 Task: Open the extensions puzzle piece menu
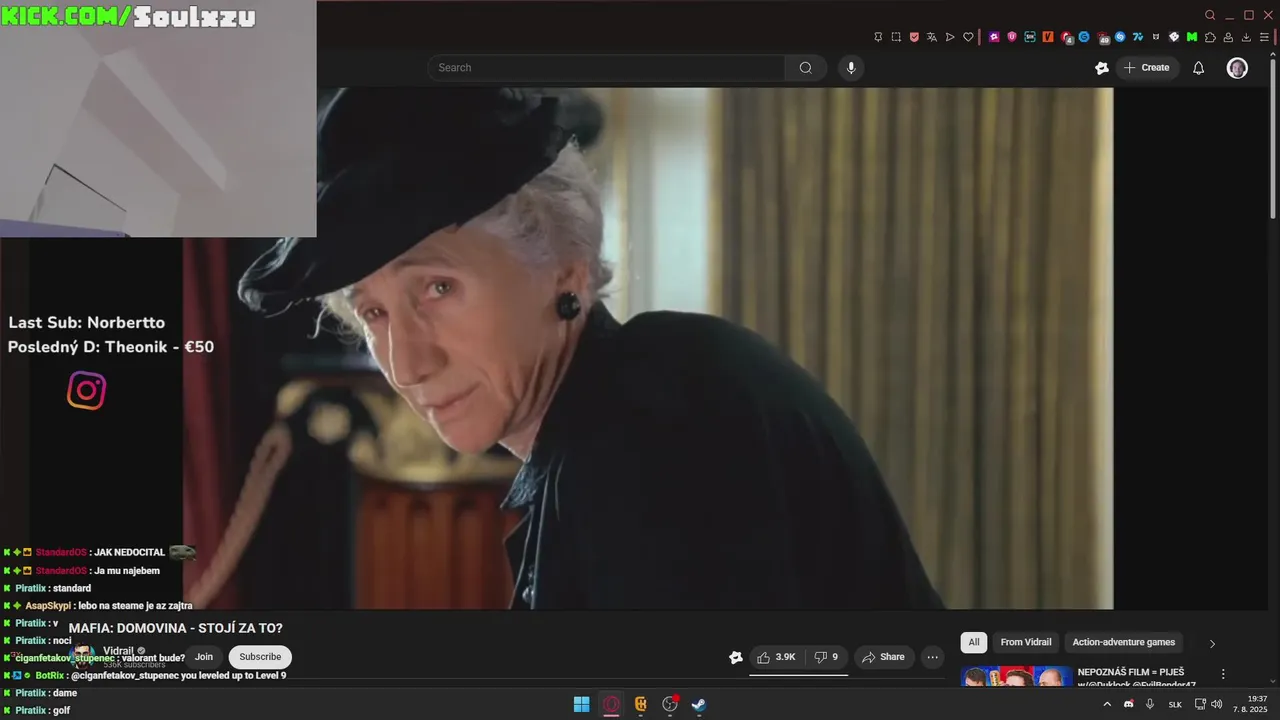(1210, 37)
